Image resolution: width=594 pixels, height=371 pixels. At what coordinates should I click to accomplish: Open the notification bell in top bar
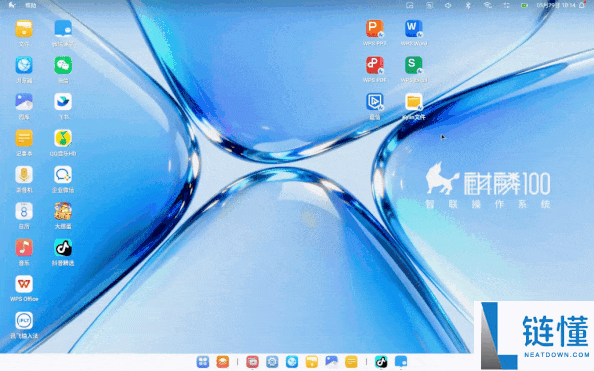(x=582, y=5)
